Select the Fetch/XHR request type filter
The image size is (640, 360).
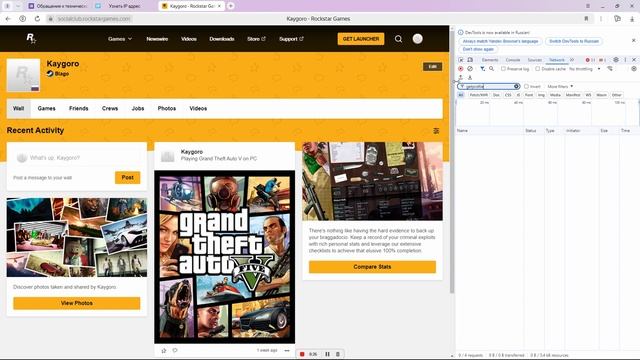pos(478,95)
